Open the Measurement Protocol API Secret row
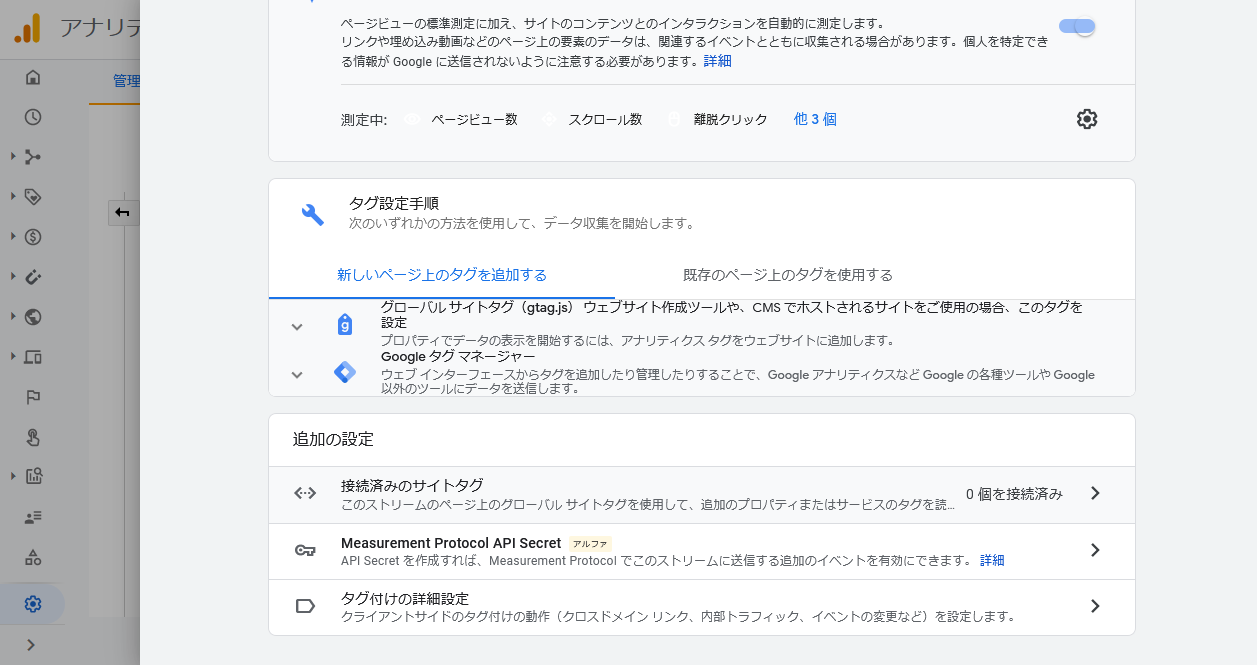Viewport: 1257px width, 665px height. click(x=702, y=551)
